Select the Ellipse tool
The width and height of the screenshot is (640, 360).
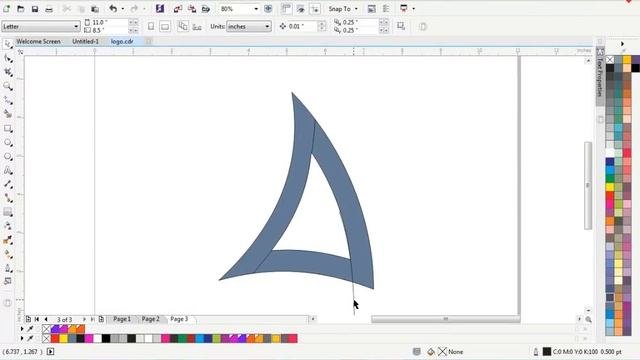tap(8, 142)
